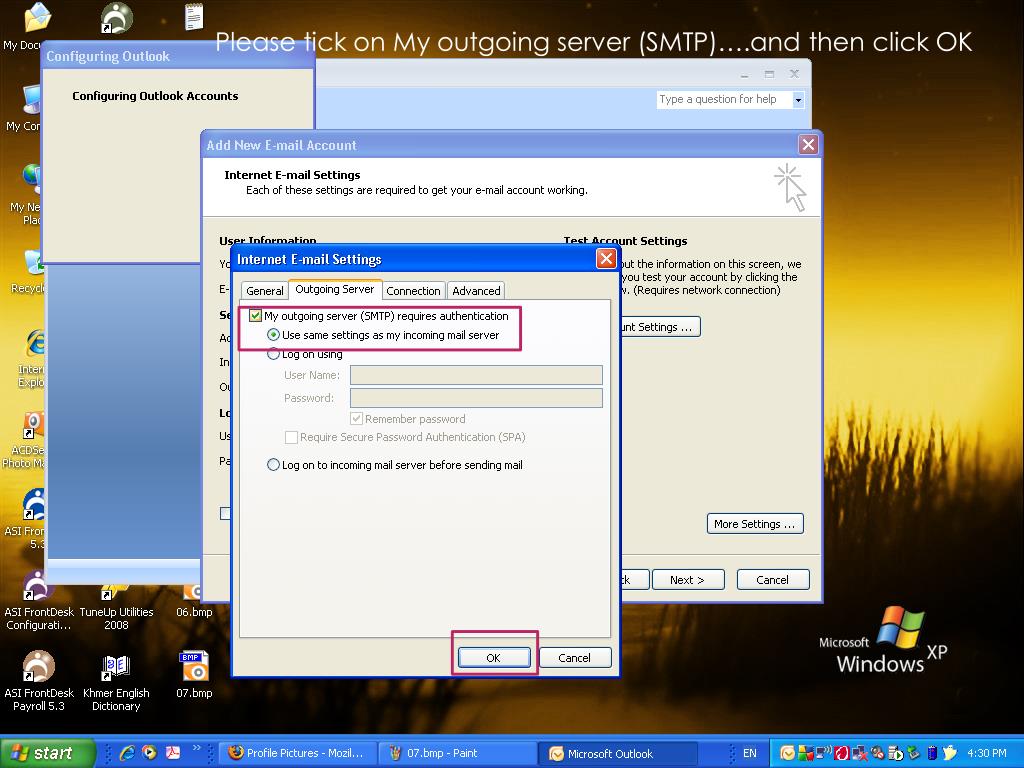Click Cancel in Add New E-mail Account wizard
Viewport: 1024px width, 768px height.
tap(773, 580)
